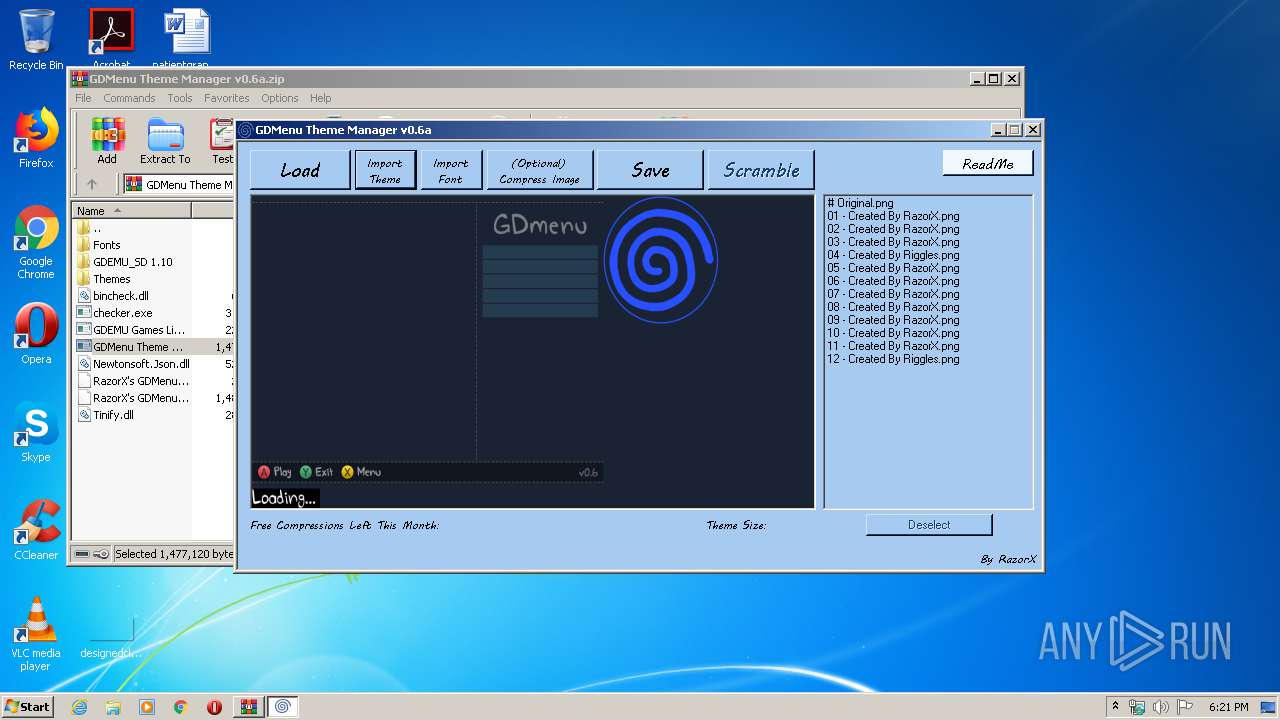Select '10 - Created By RazorX.png'
The width and height of the screenshot is (1280, 720).
[893, 333]
